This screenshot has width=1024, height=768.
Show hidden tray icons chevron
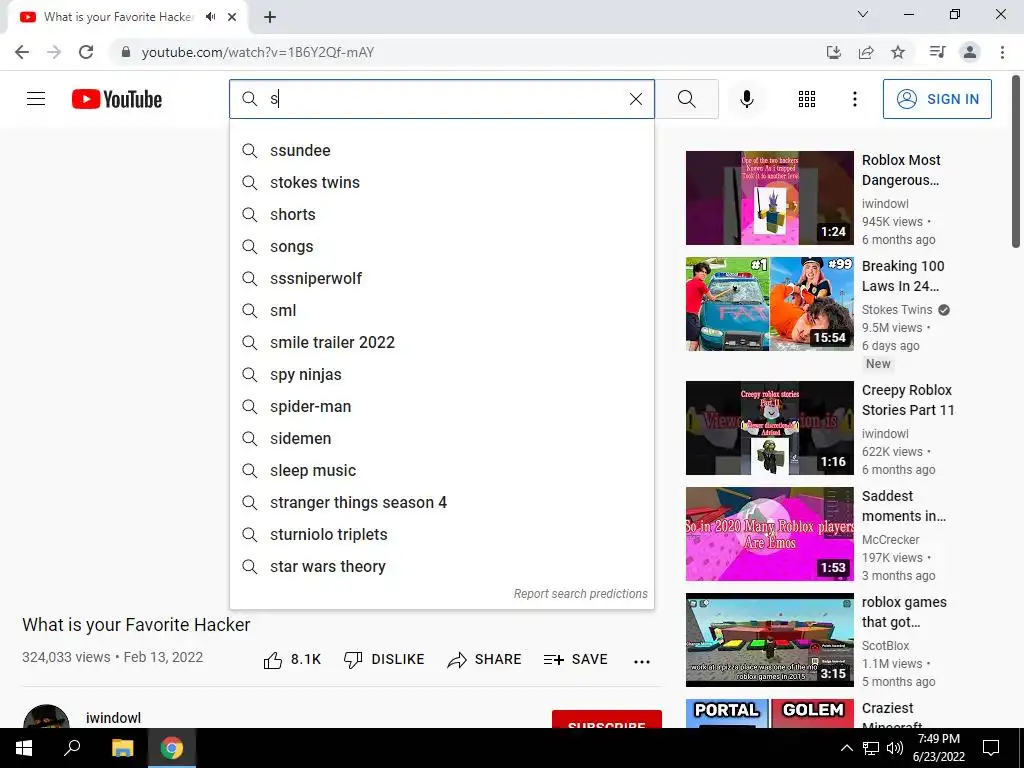click(x=846, y=748)
